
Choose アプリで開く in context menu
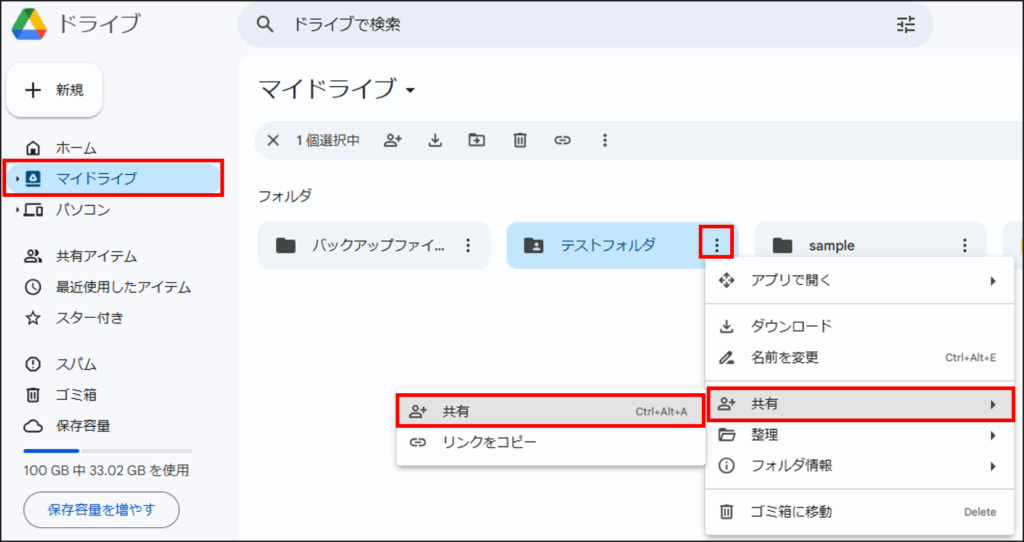coord(859,281)
